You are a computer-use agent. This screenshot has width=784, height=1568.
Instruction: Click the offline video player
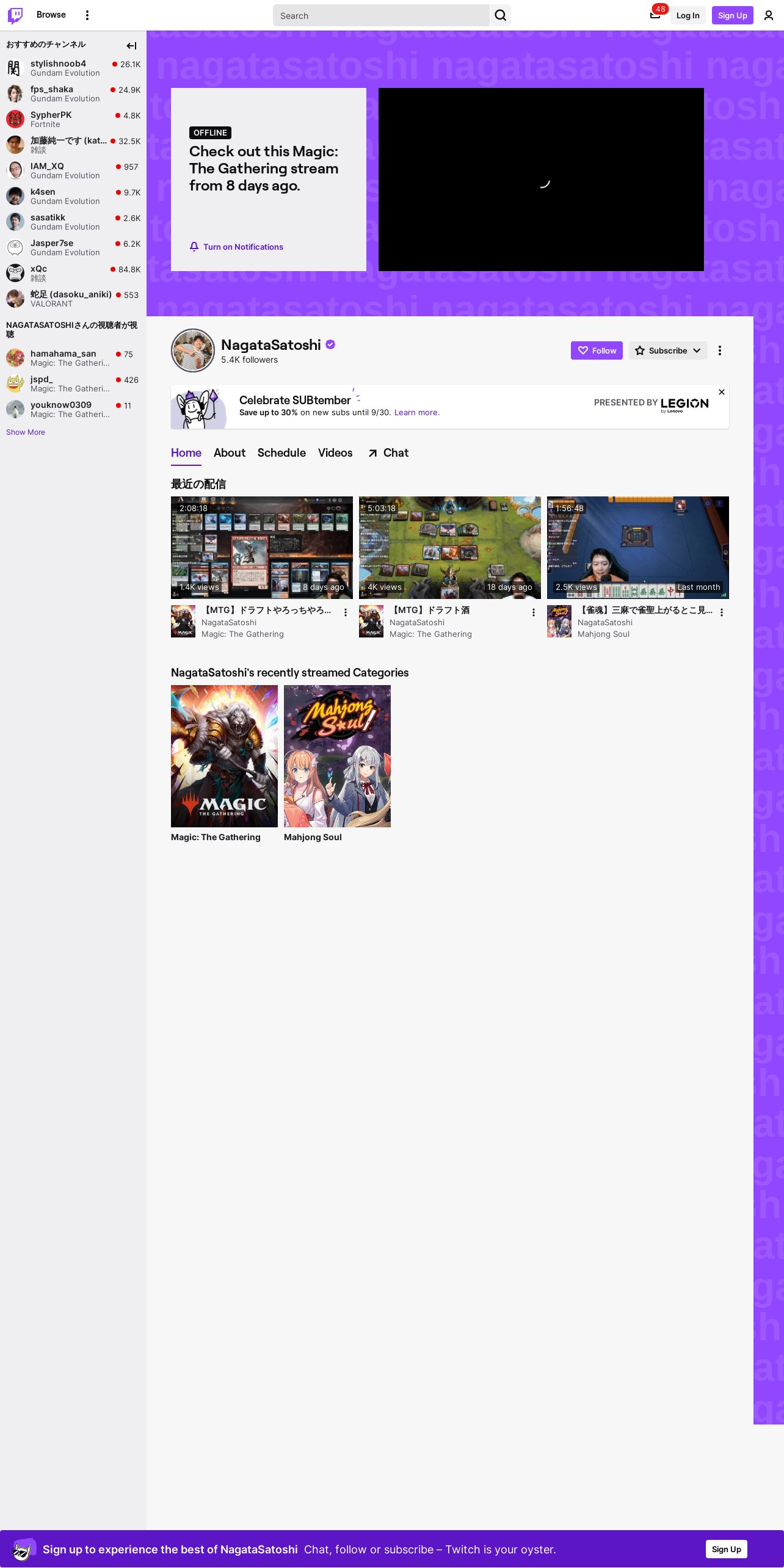tap(541, 180)
